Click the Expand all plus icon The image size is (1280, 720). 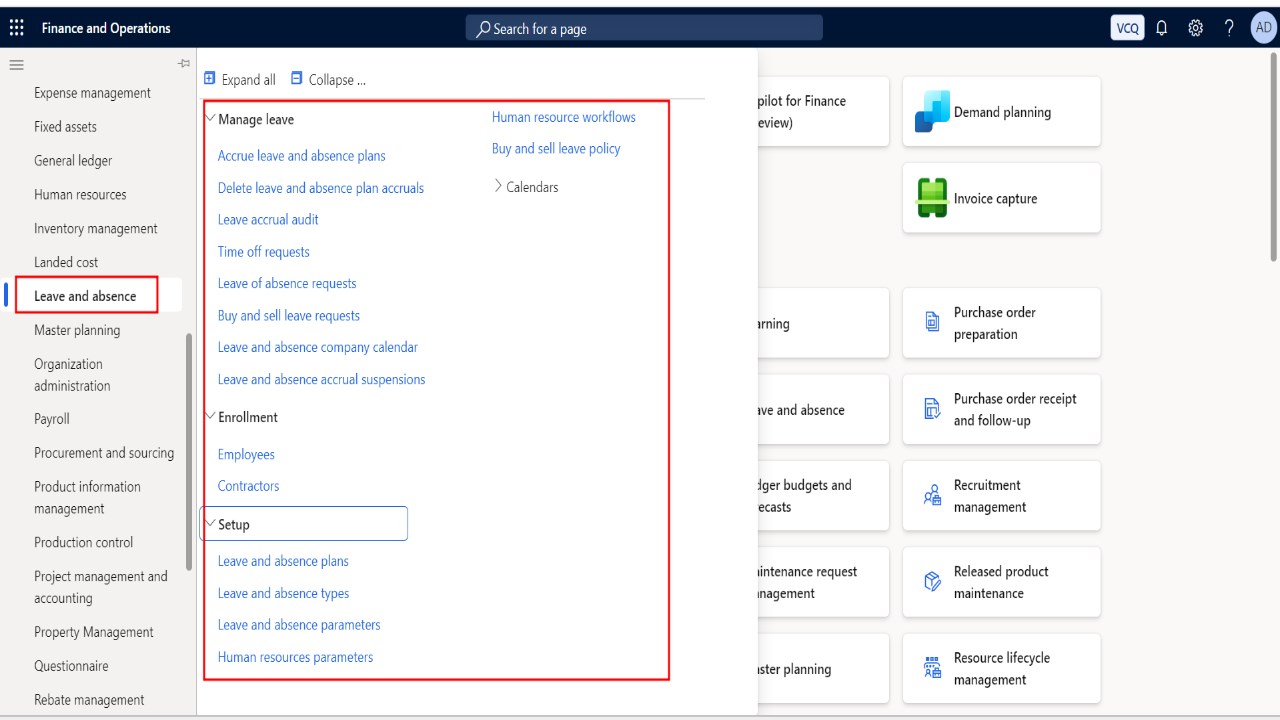pos(209,78)
